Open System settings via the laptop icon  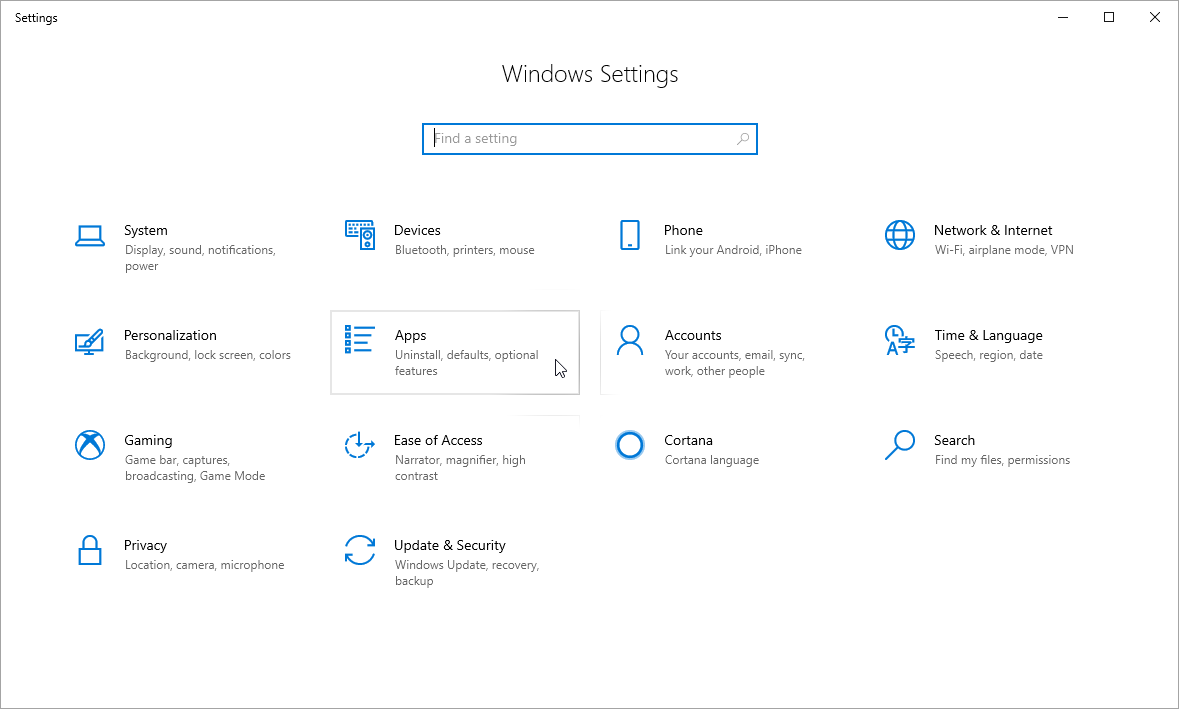(x=89, y=235)
